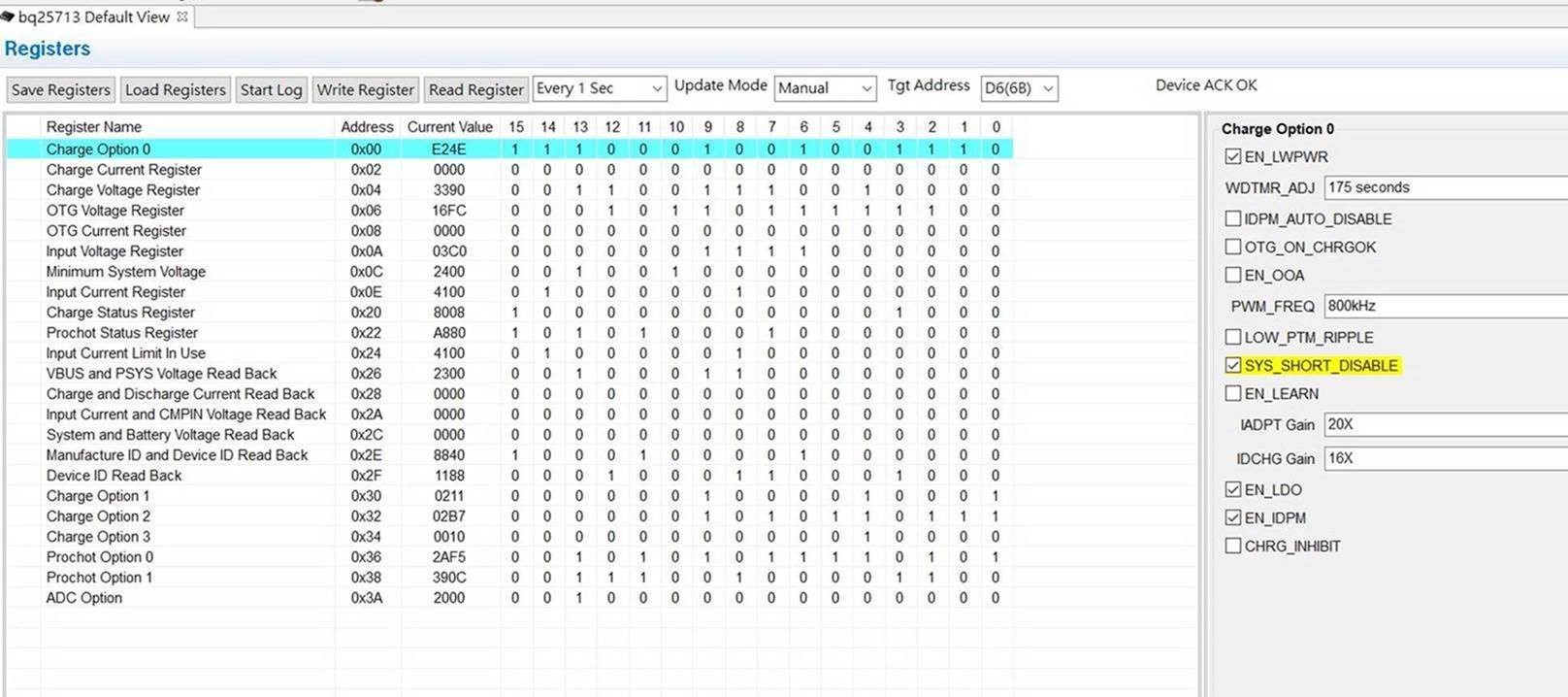Enable the EN_LEARN checkbox
The width and height of the screenshot is (1568, 697).
tap(1233, 393)
